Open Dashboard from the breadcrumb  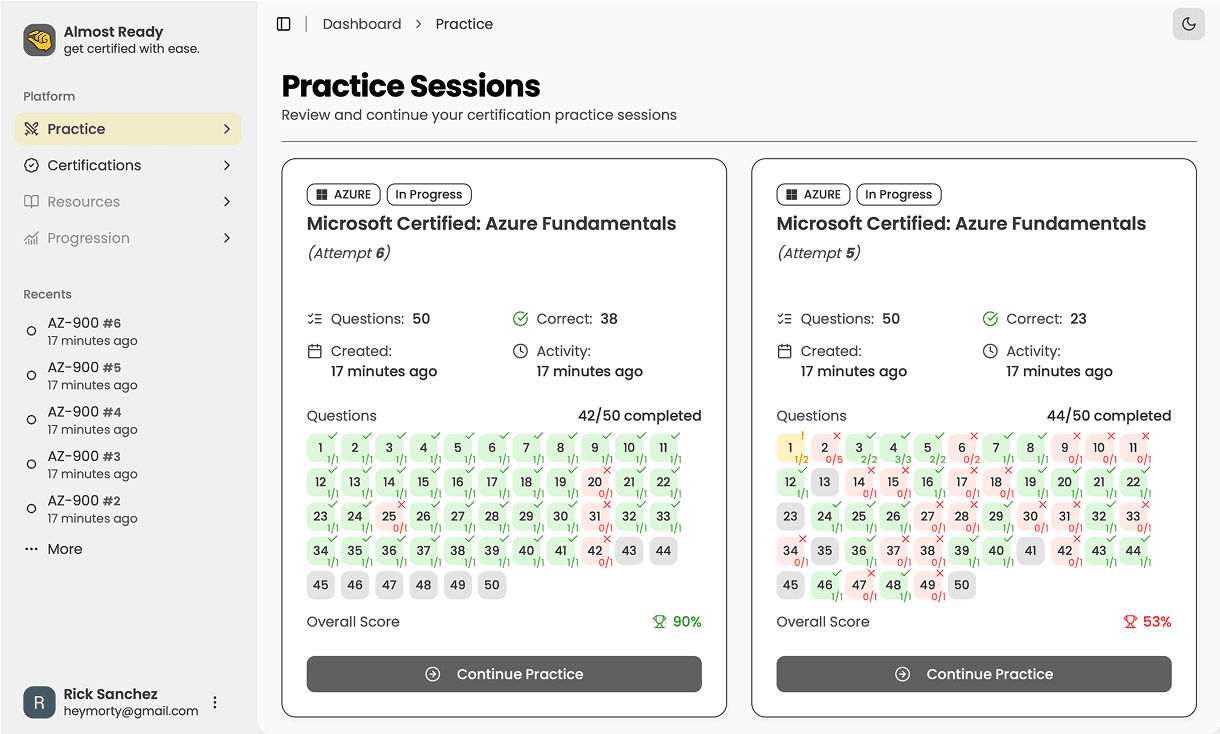(x=362, y=23)
